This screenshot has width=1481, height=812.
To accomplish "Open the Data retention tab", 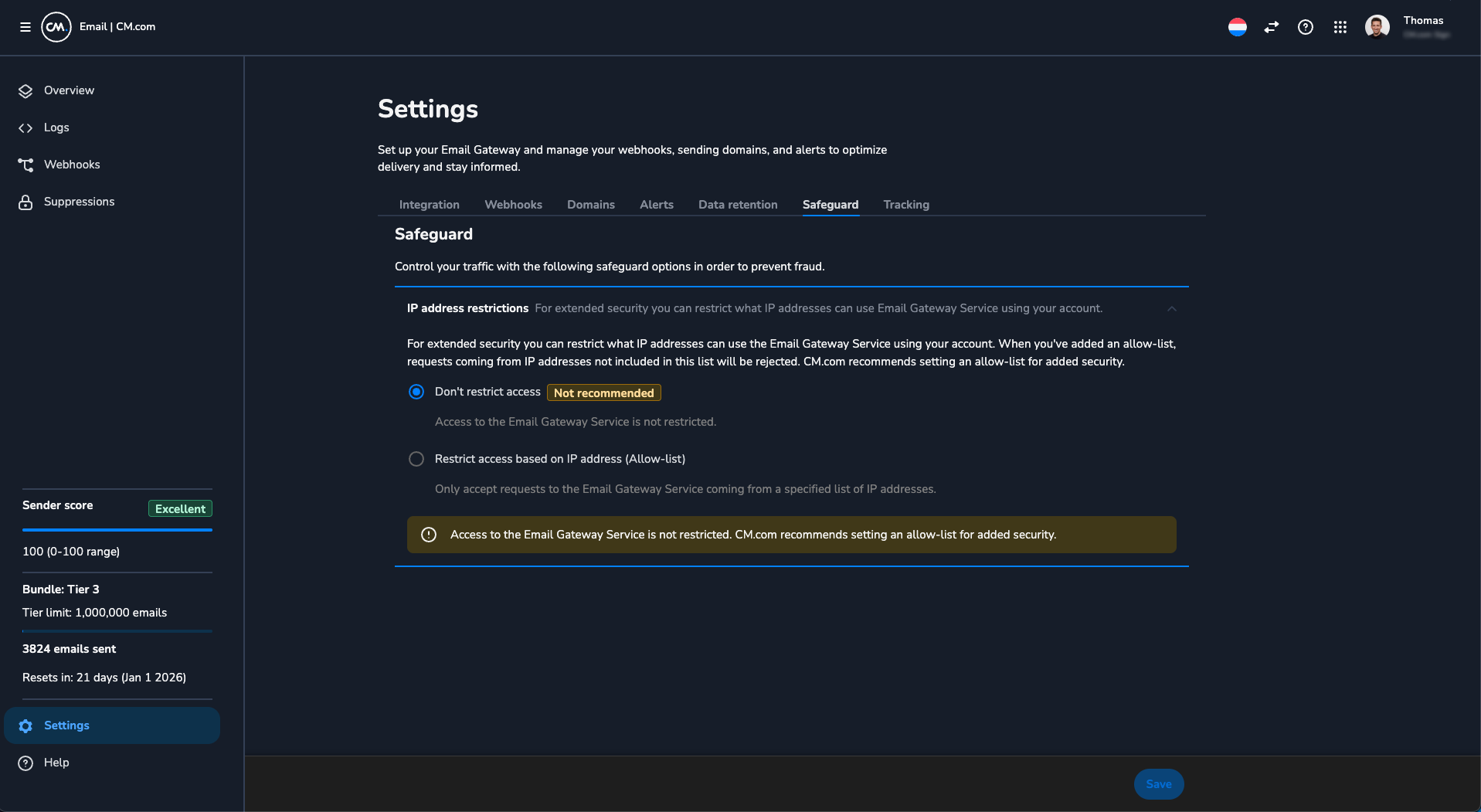I will pyautogui.click(x=738, y=205).
